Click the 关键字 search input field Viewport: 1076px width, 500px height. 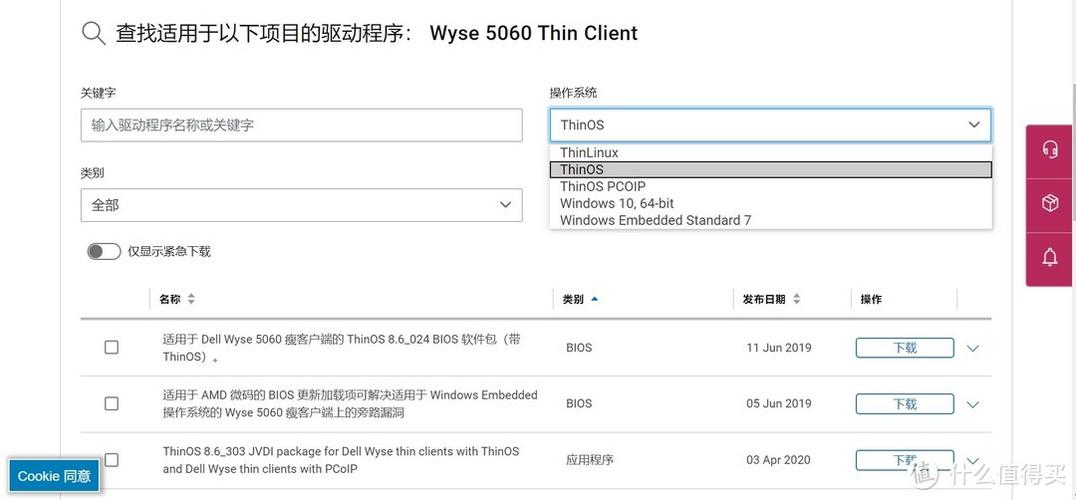[x=301, y=125]
